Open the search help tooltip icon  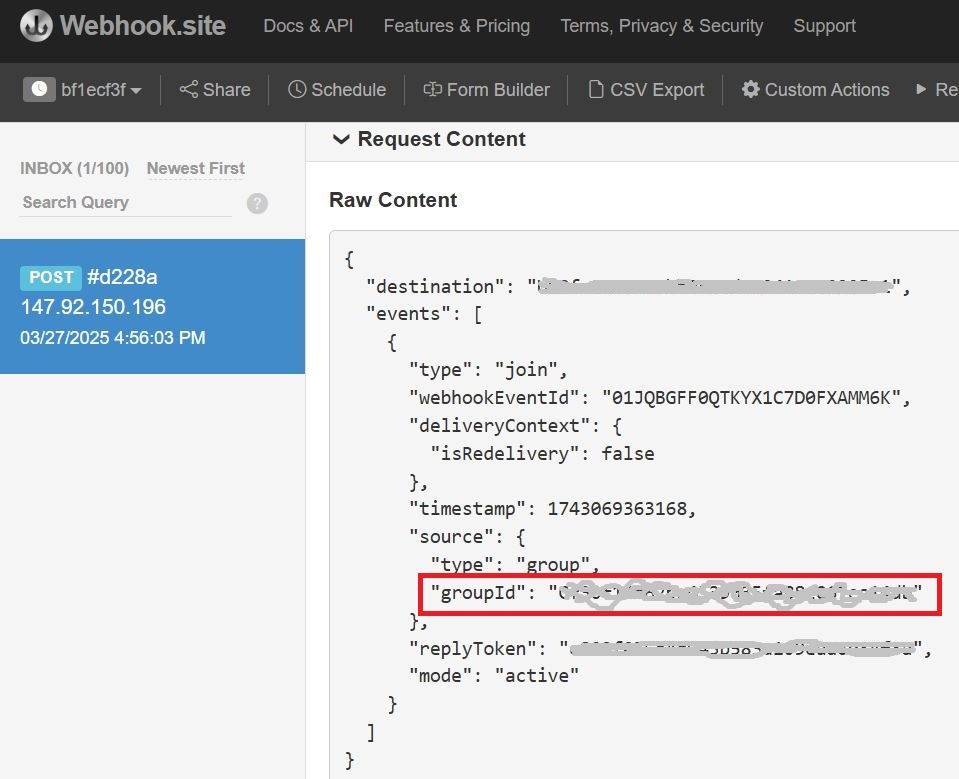[257, 204]
